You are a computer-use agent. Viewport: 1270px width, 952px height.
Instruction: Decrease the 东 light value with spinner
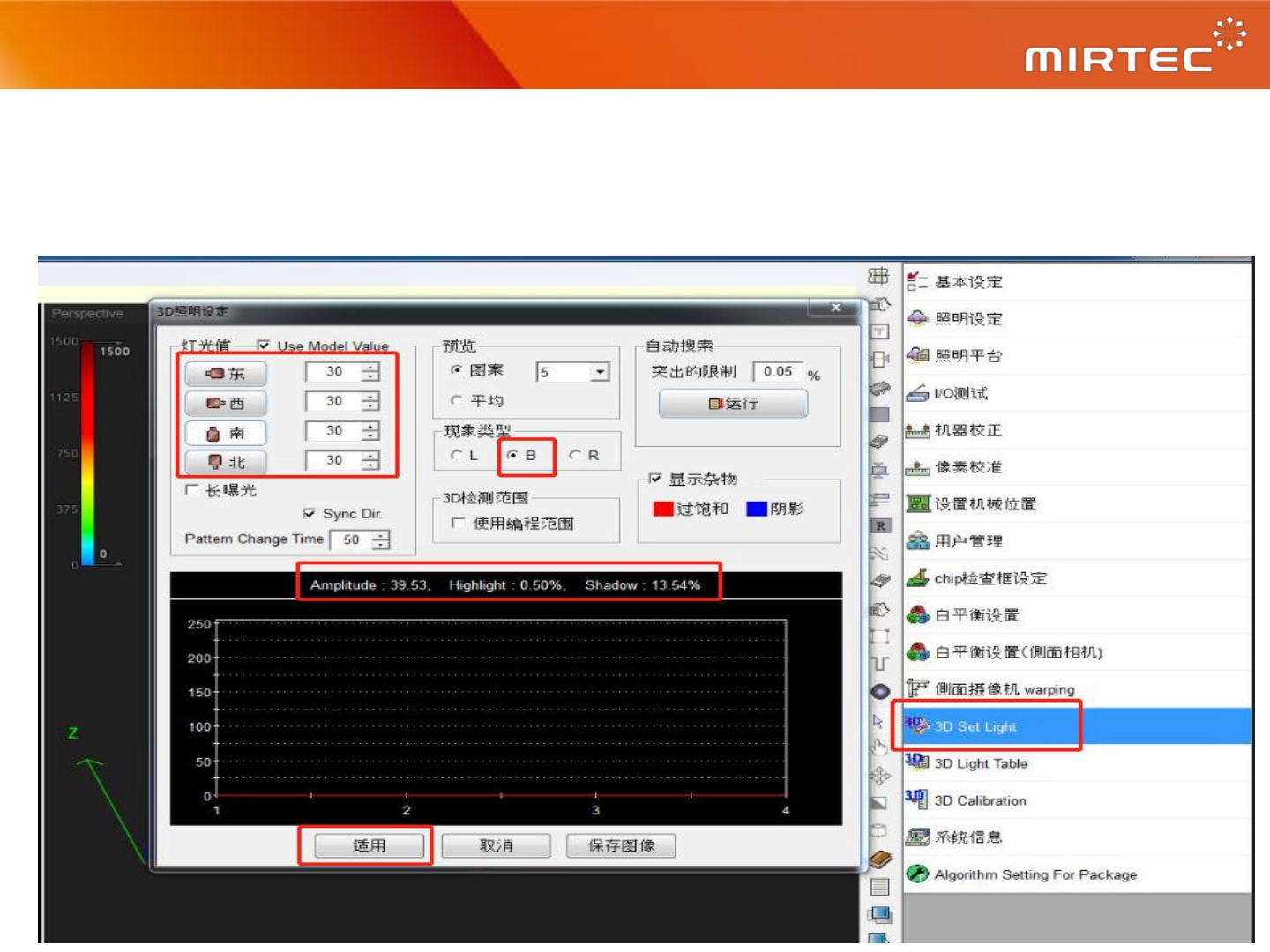371,377
